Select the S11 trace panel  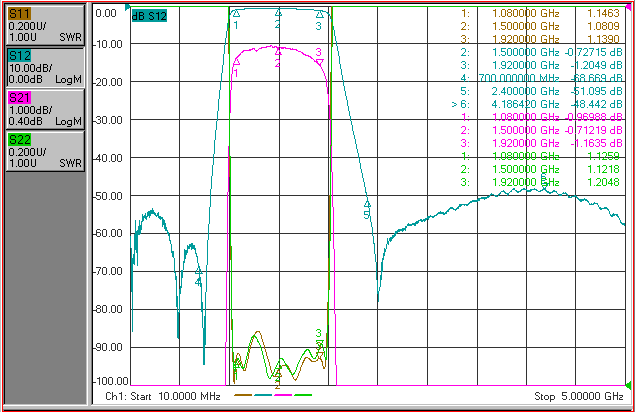point(45,25)
